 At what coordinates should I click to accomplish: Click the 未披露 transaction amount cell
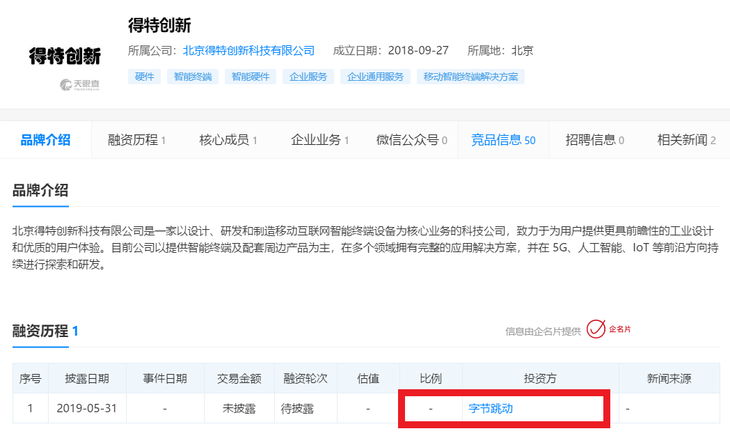tap(239, 408)
